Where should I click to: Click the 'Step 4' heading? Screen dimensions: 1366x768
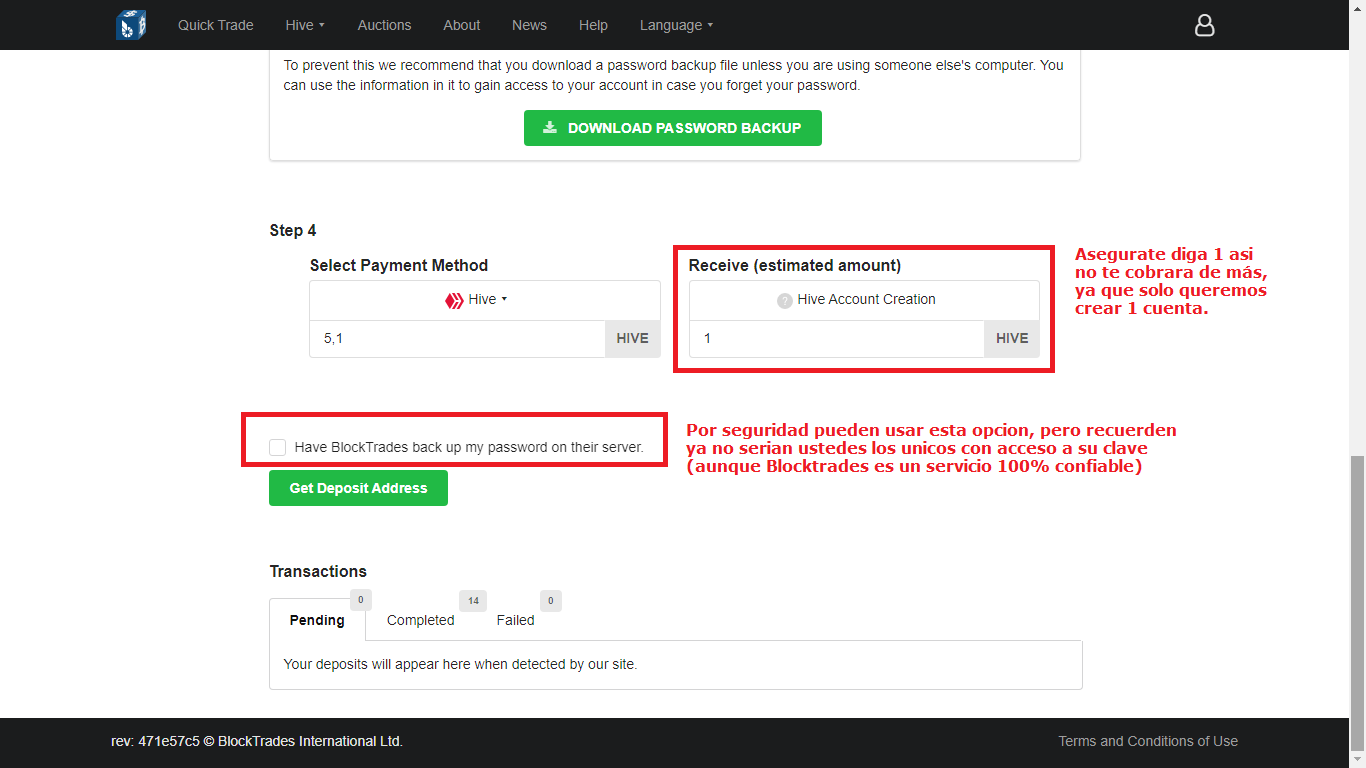293,230
